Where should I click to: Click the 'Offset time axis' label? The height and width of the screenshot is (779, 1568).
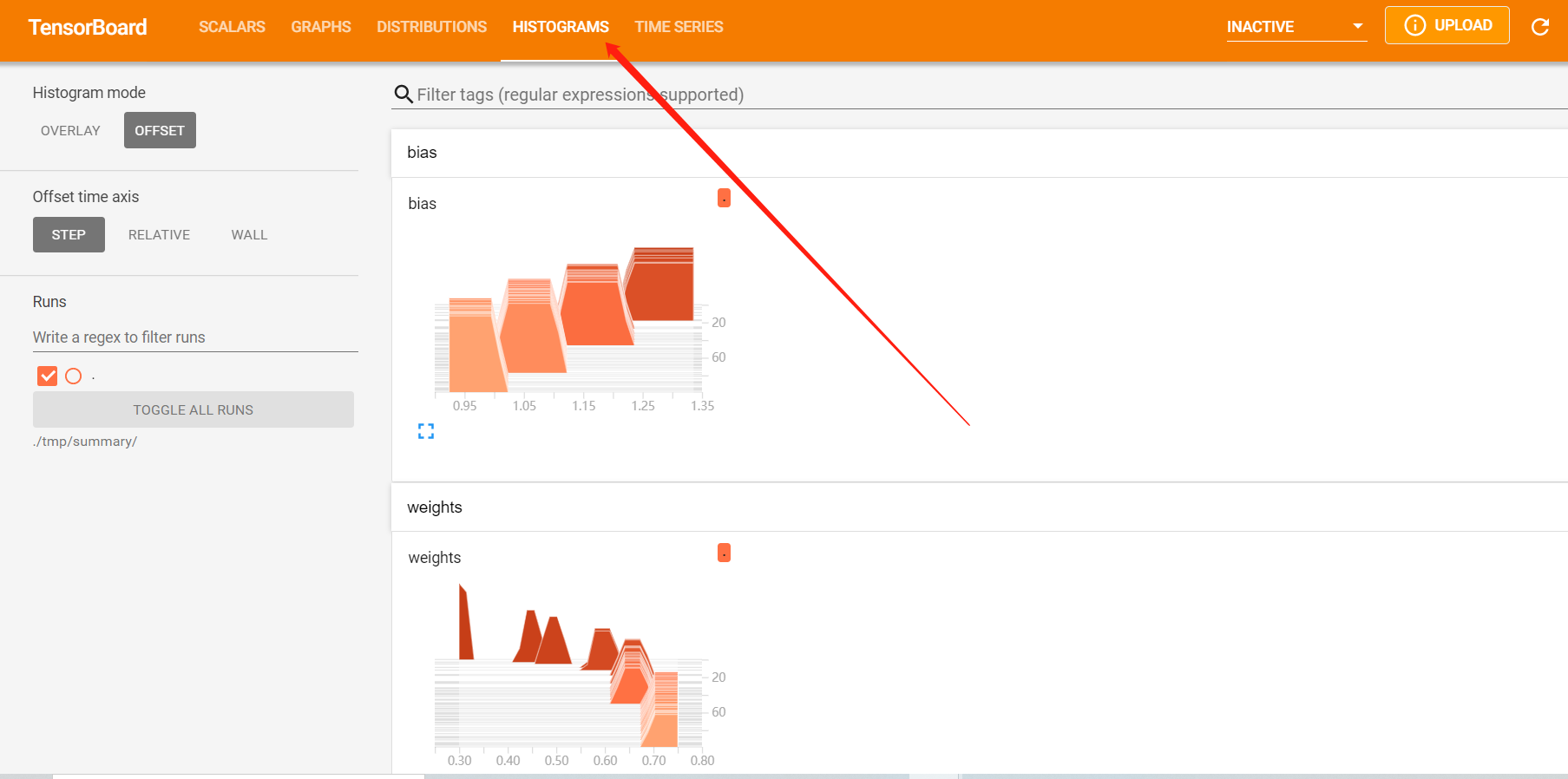[x=86, y=197]
